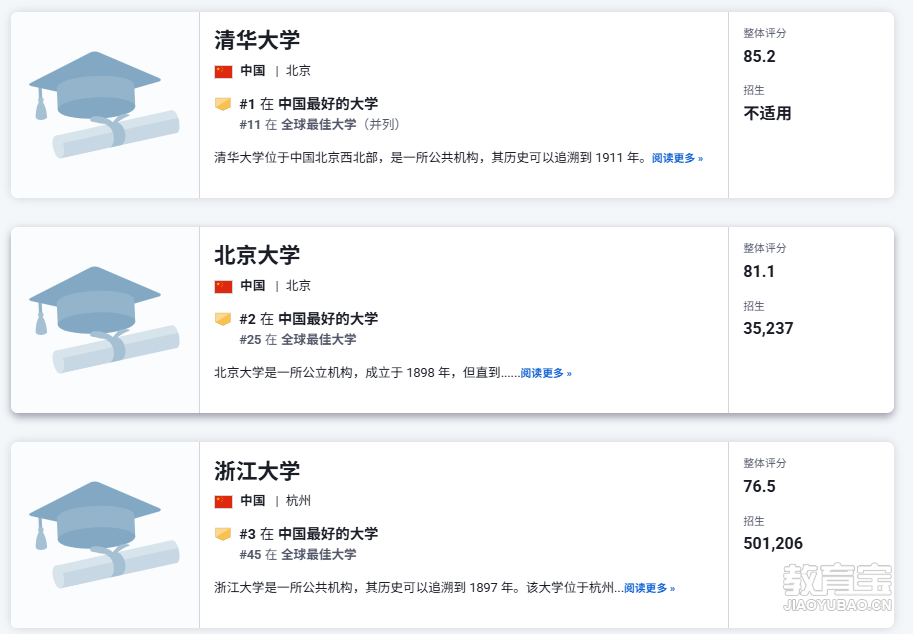Click the 清华大学 graduation cap thumbnail
The image size is (913, 634).
click(x=104, y=105)
